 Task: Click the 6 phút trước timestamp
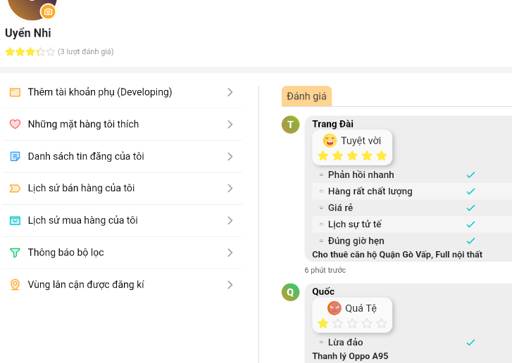coord(325,270)
